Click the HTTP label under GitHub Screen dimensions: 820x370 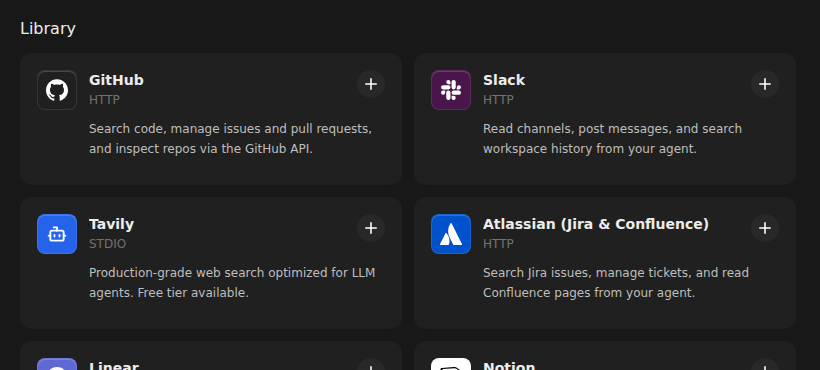pyautogui.click(x=104, y=100)
